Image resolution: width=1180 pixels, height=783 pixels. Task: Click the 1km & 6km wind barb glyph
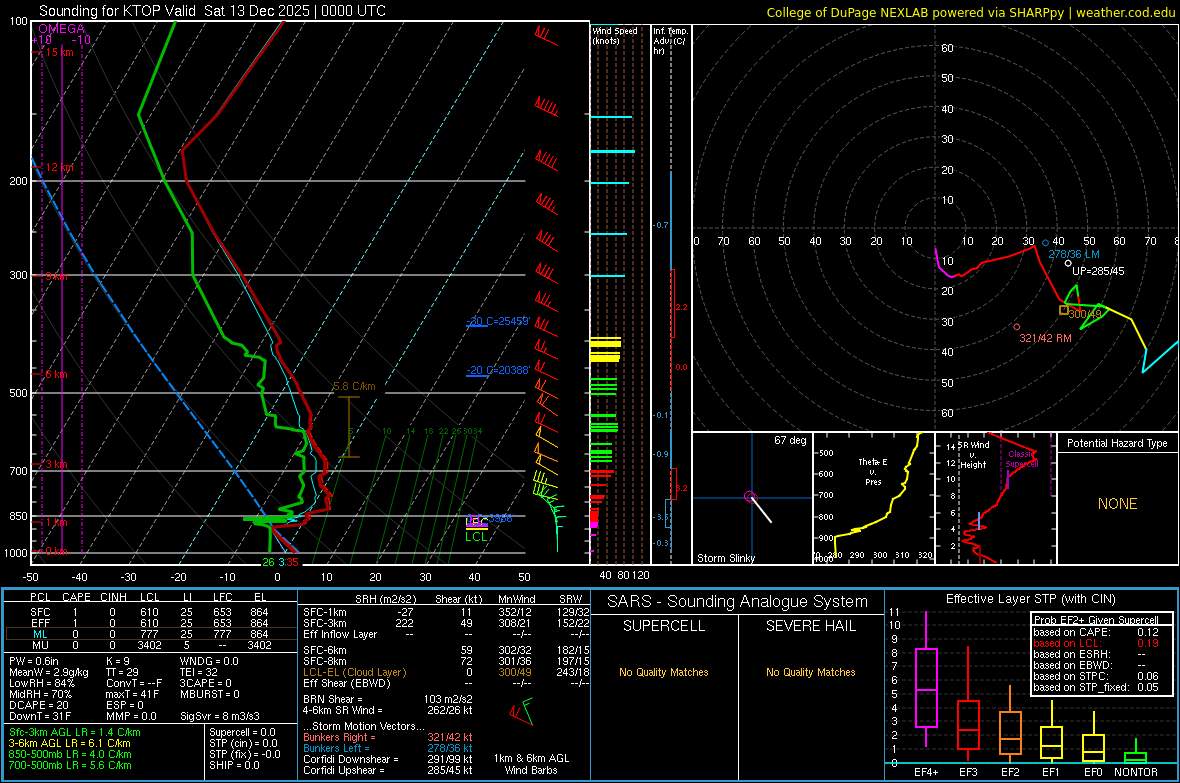coord(521,711)
